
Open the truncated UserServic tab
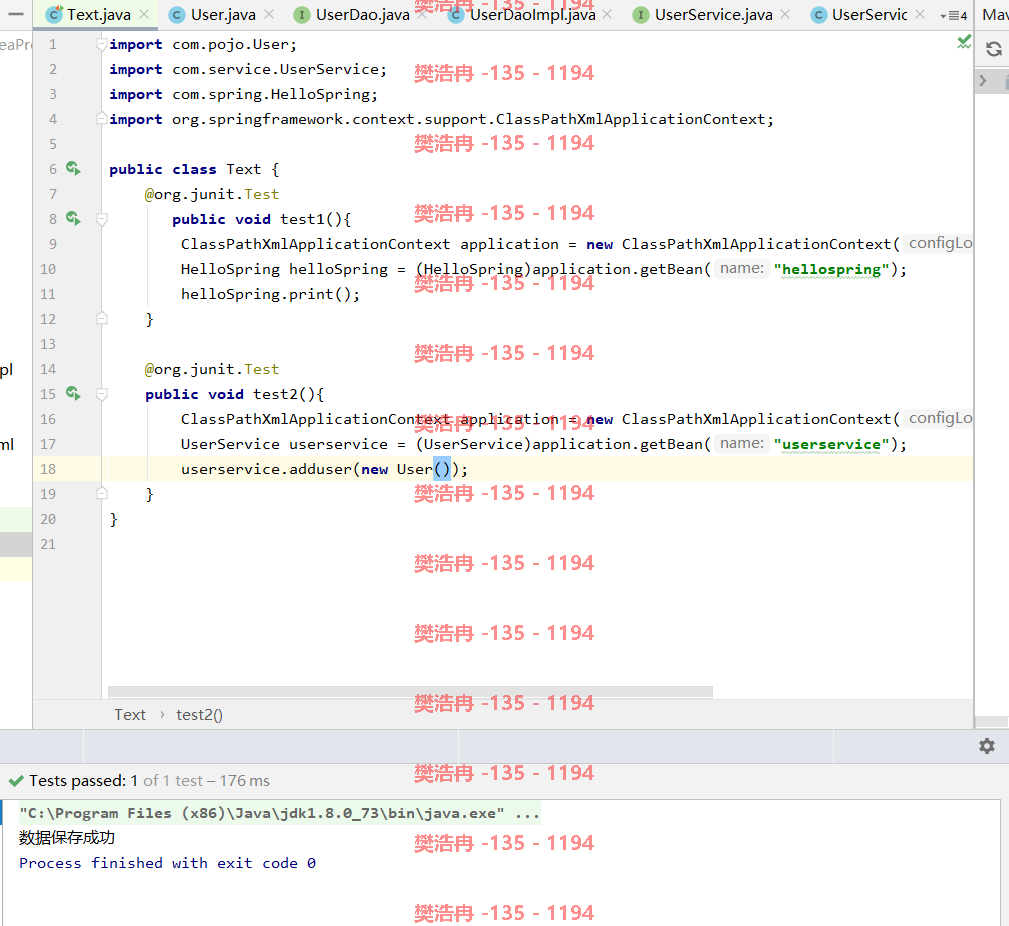[869, 14]
